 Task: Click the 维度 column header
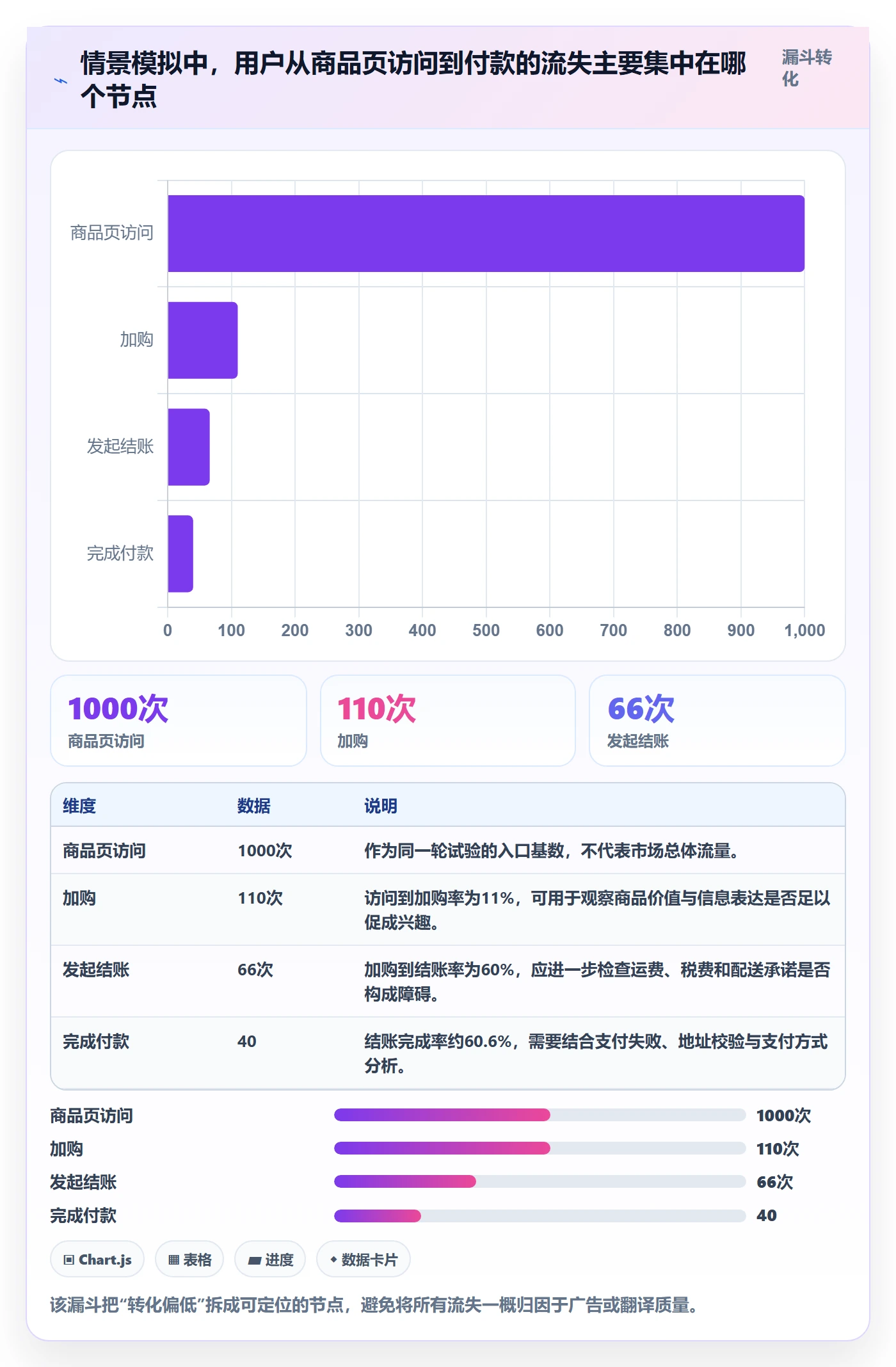pos(79,806)
